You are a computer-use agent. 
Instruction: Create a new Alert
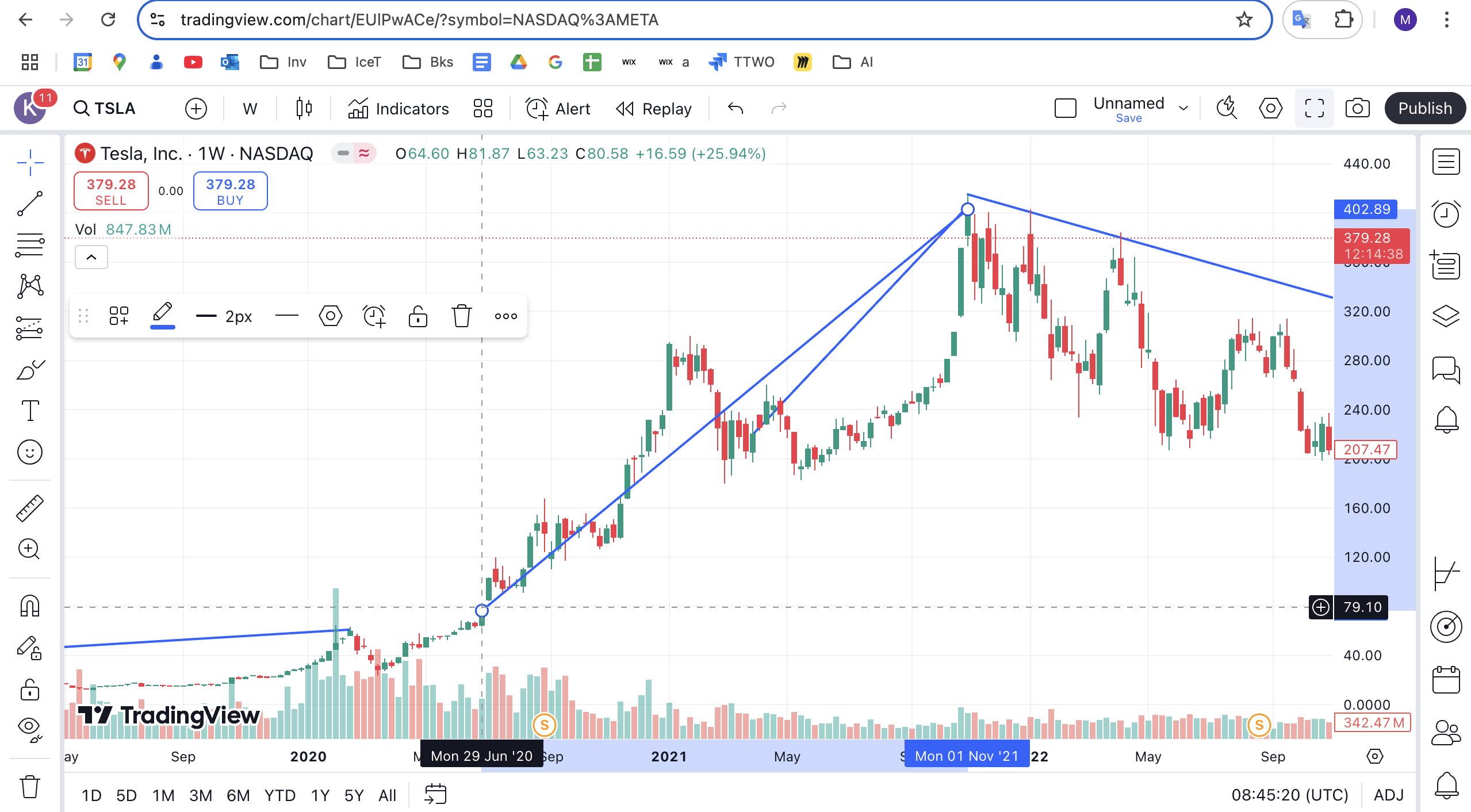tap(558, 108)
